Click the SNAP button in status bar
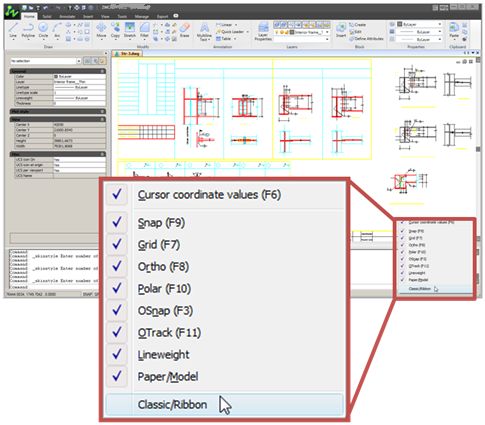Image resolution: width=485 pixels, height=425 pixels. 88,294
